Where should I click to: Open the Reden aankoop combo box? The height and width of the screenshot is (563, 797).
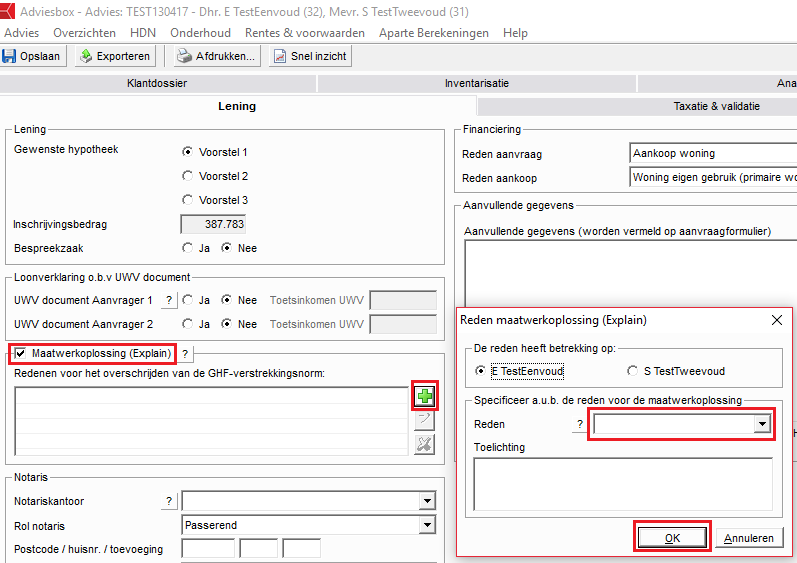(x=713, y=177)
